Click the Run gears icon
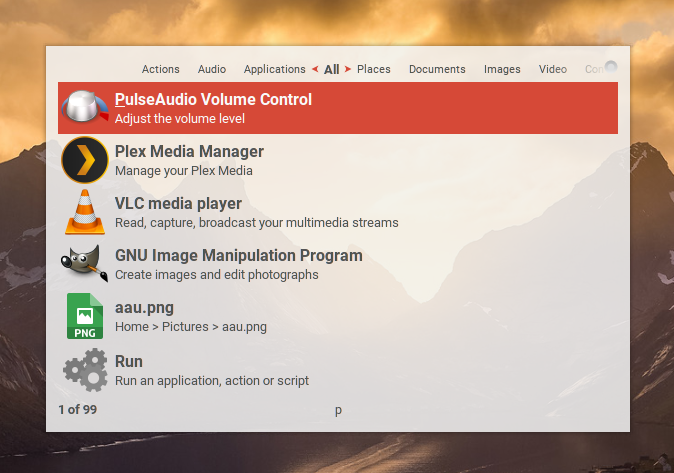 click(85, 370)
